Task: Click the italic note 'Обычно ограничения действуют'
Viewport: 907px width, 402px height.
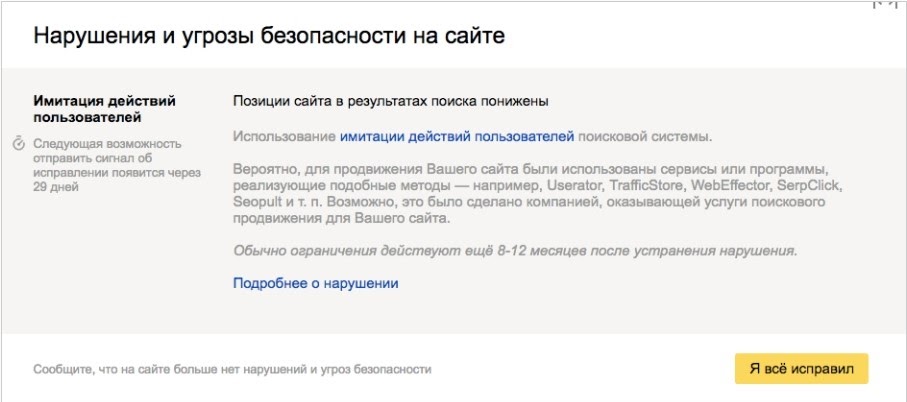Action: pos(514,250)
